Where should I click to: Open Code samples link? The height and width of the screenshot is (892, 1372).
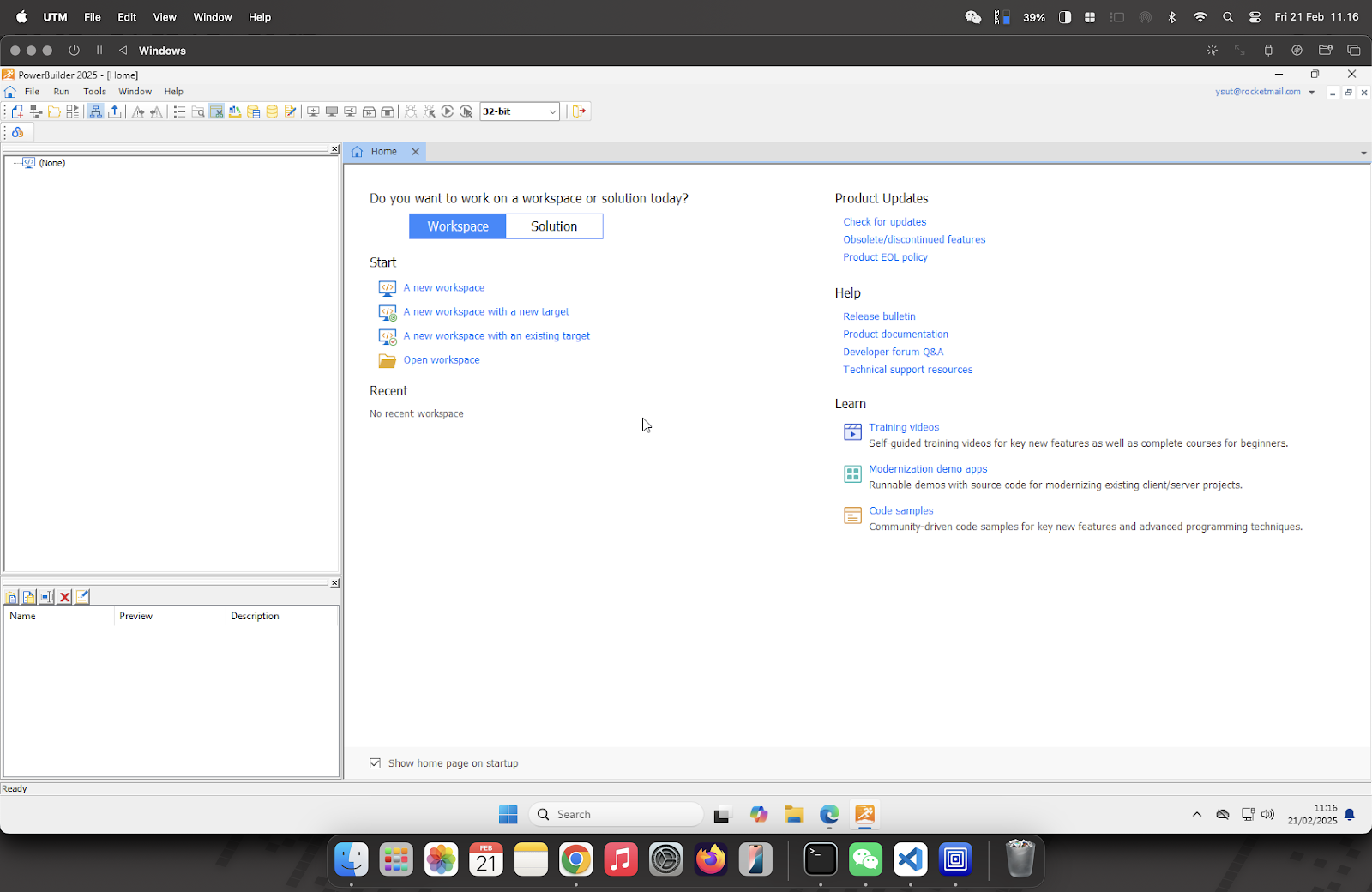click(x=900, y=511)
